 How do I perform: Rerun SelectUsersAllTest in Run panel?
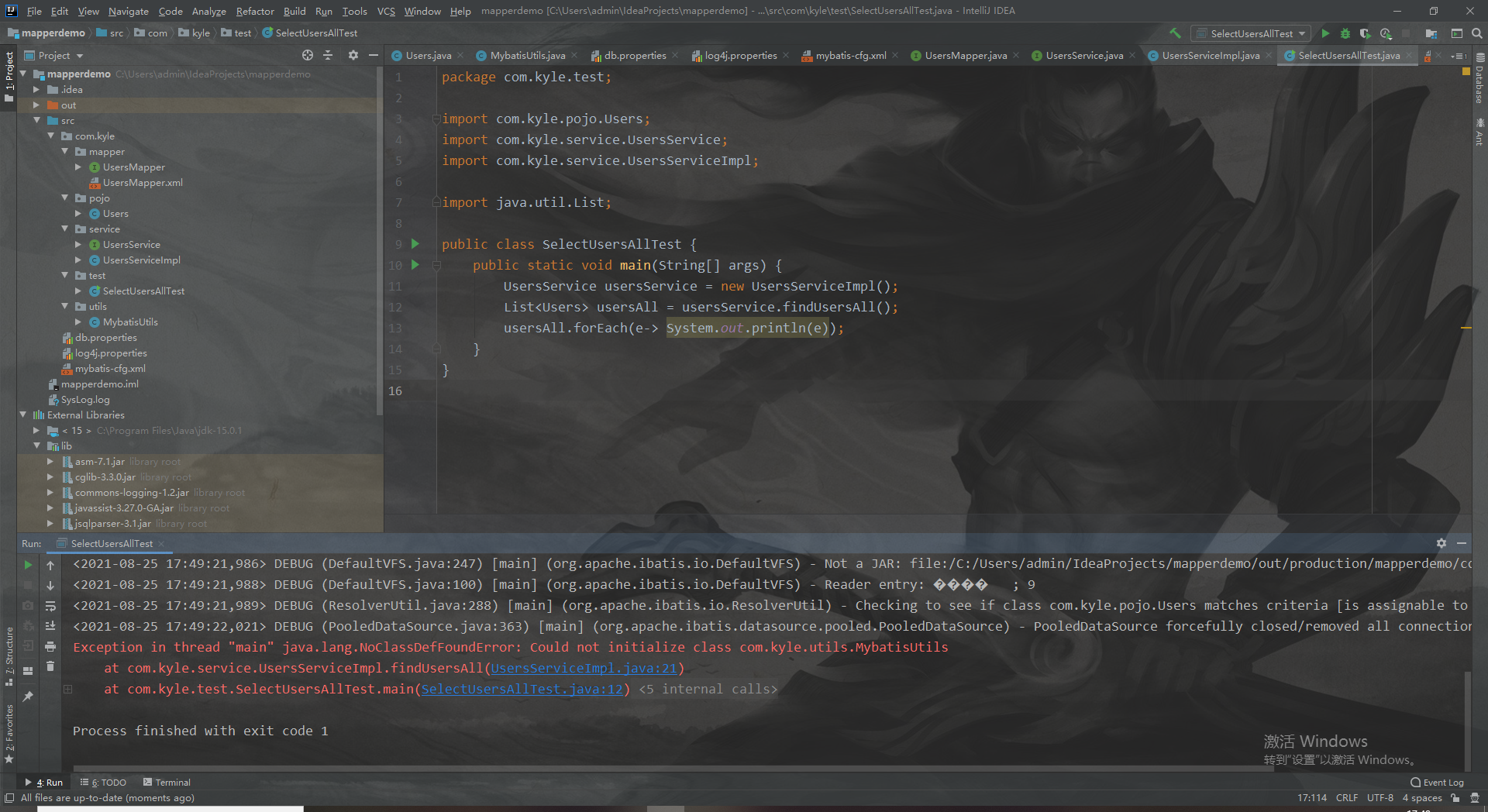28,565
